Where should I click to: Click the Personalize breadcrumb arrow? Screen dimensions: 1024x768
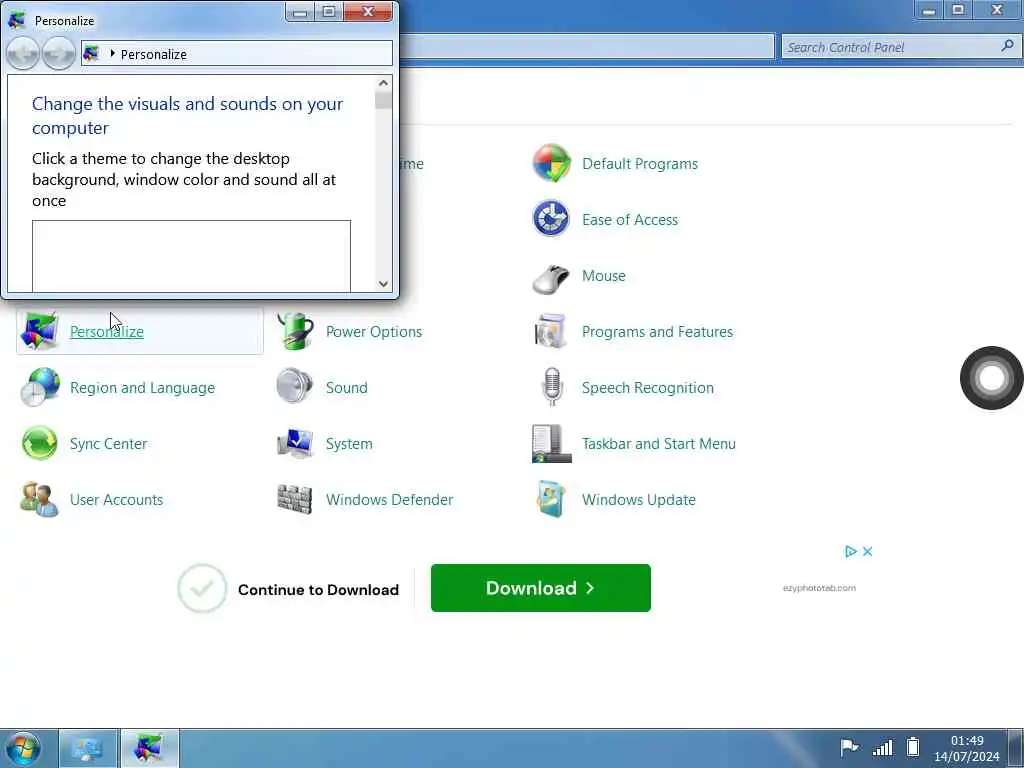[112, 54]
